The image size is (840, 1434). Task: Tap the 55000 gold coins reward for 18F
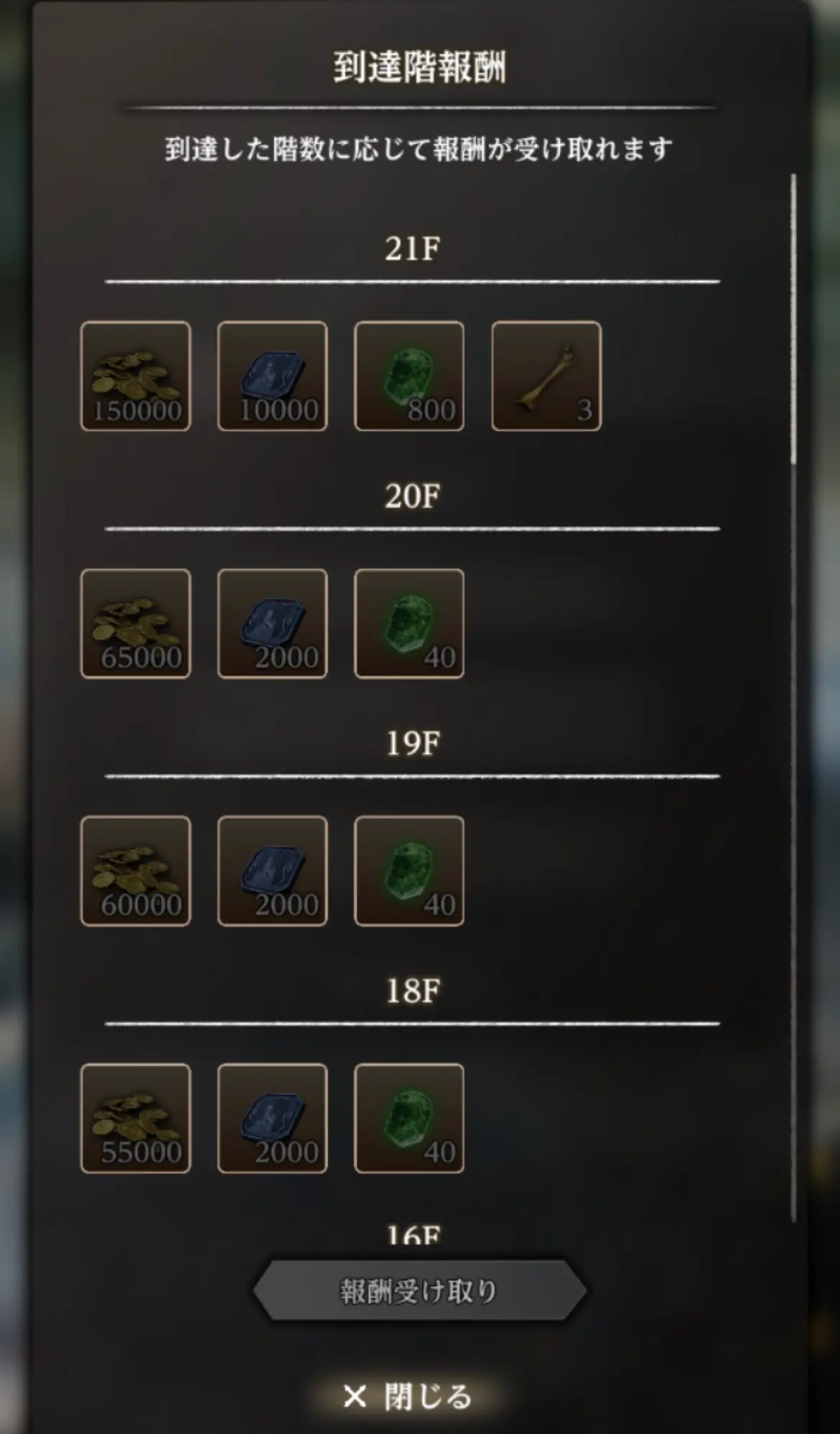[x=136, y=1118]
